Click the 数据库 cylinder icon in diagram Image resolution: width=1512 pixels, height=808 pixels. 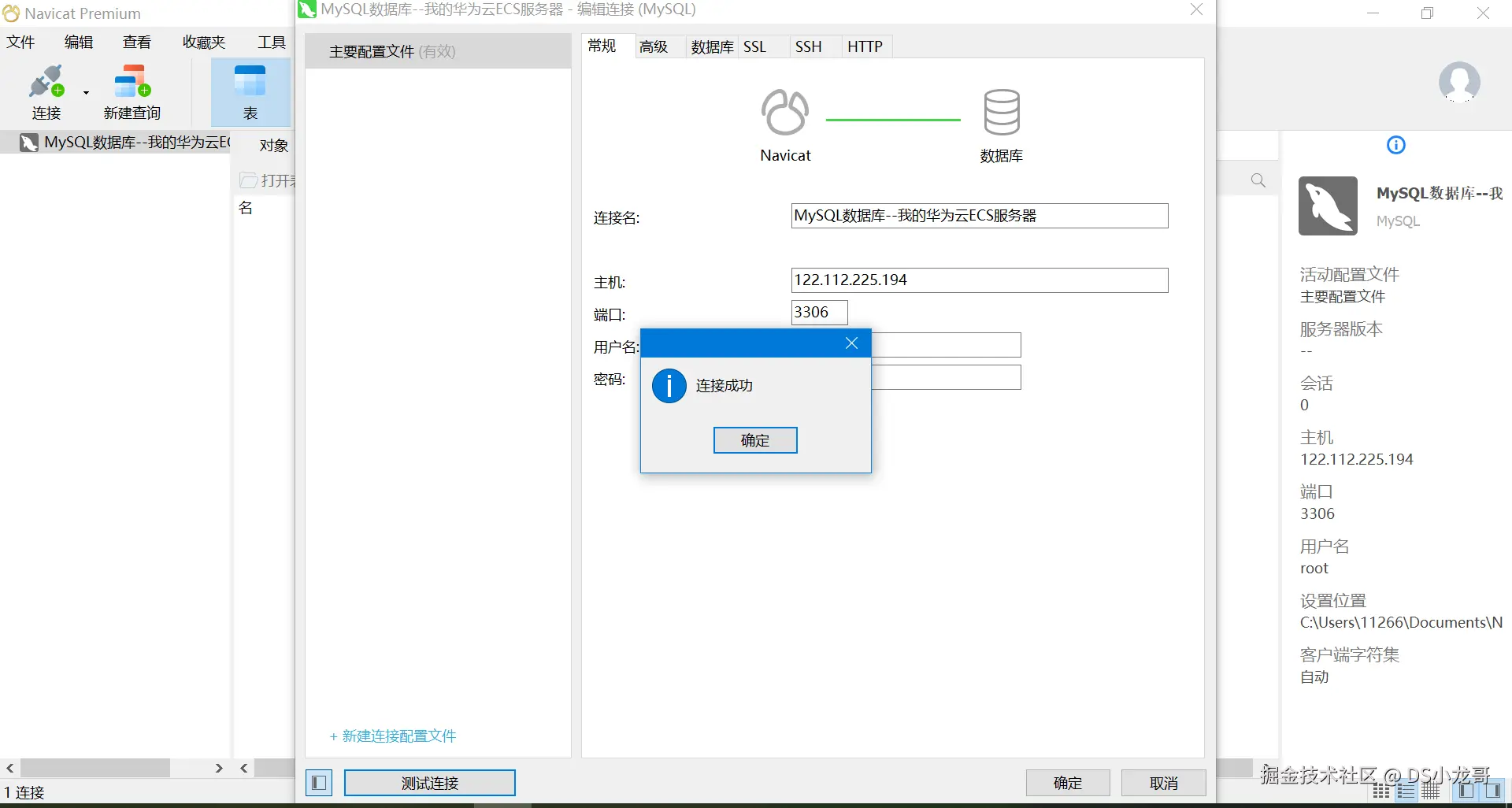1002,112
